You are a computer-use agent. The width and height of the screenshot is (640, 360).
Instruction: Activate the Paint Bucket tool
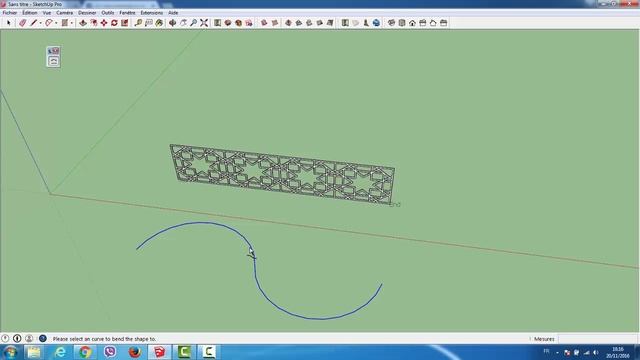tap(159, 23)
